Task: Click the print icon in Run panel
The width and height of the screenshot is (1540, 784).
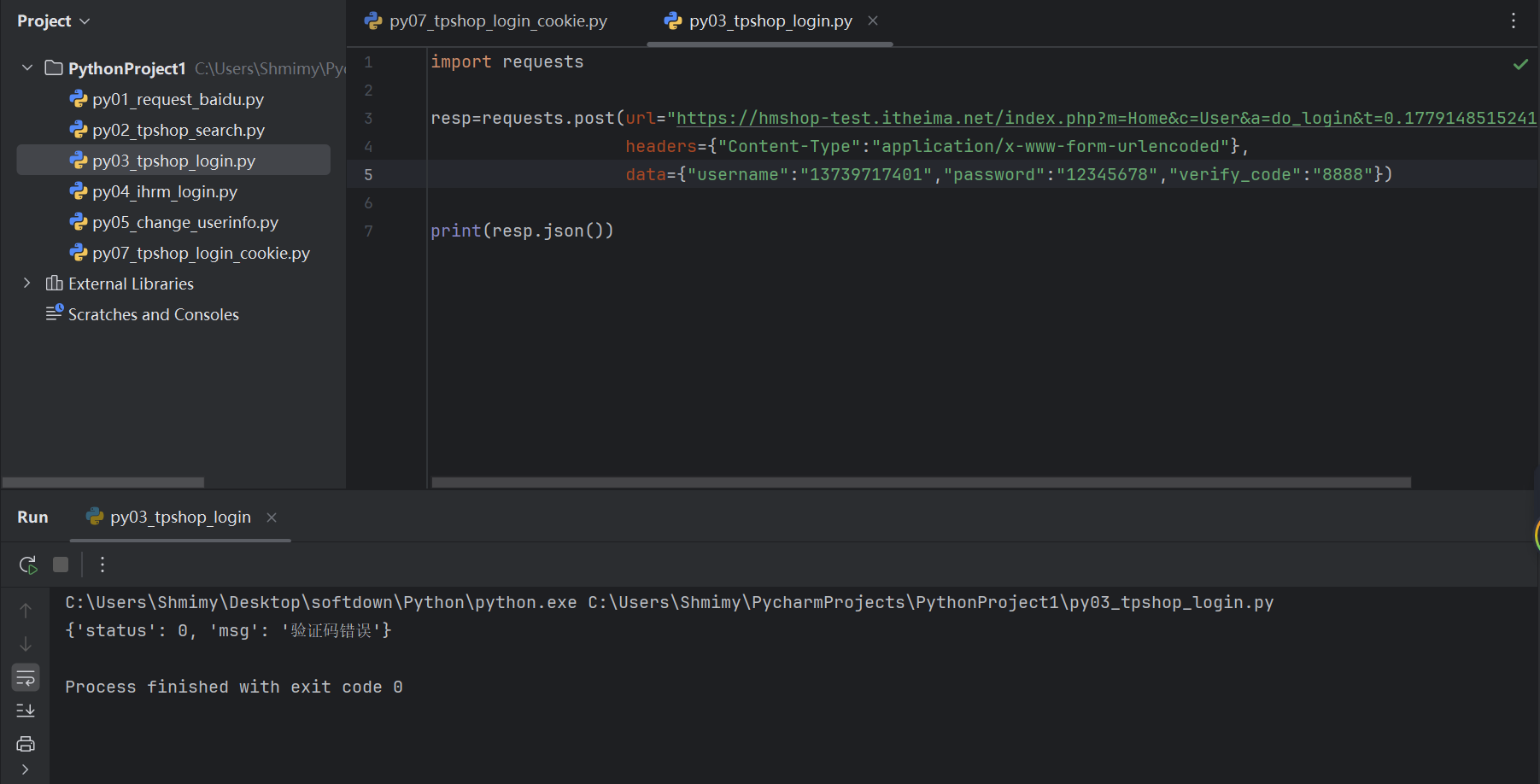Action: tap(26, 744)
